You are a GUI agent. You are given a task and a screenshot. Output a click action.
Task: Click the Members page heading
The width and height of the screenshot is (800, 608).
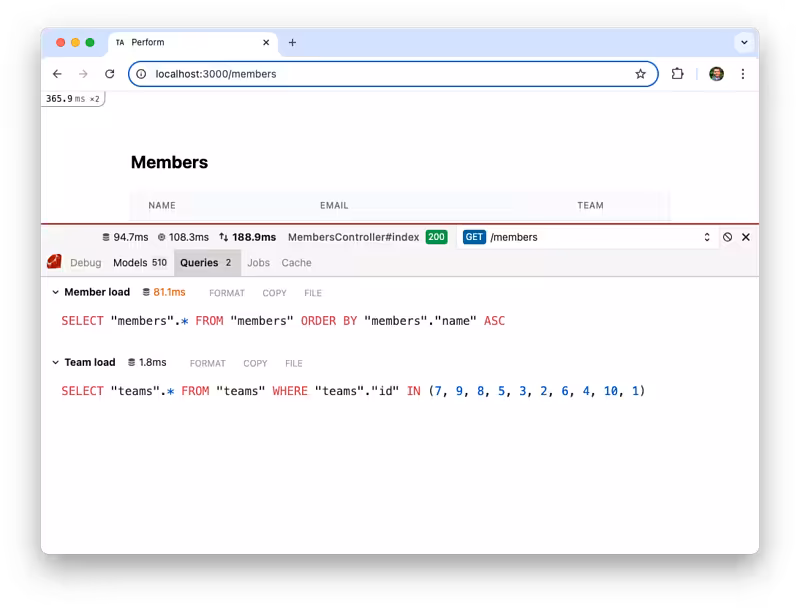(169, 162)
